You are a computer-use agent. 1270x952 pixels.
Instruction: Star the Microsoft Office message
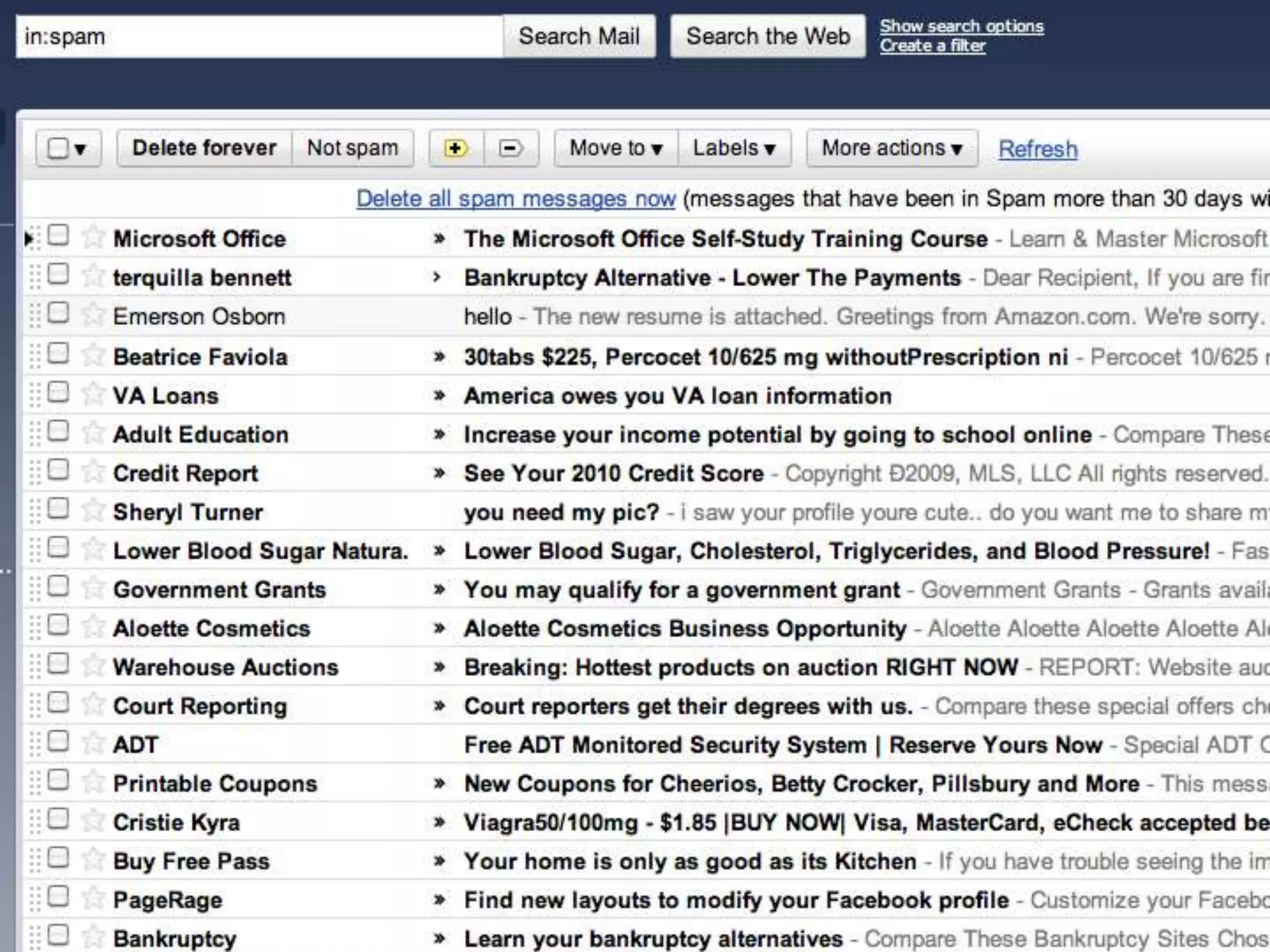93,237
